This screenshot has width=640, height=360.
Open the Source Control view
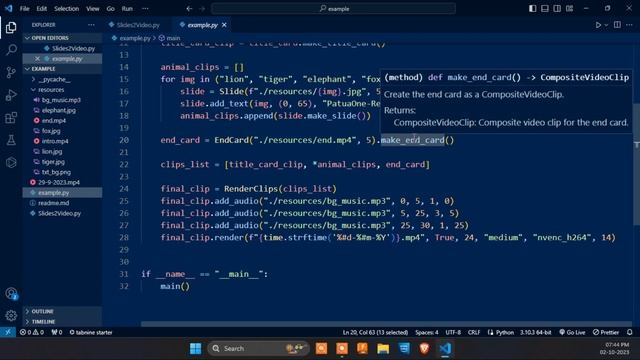[x=11, y=72]
